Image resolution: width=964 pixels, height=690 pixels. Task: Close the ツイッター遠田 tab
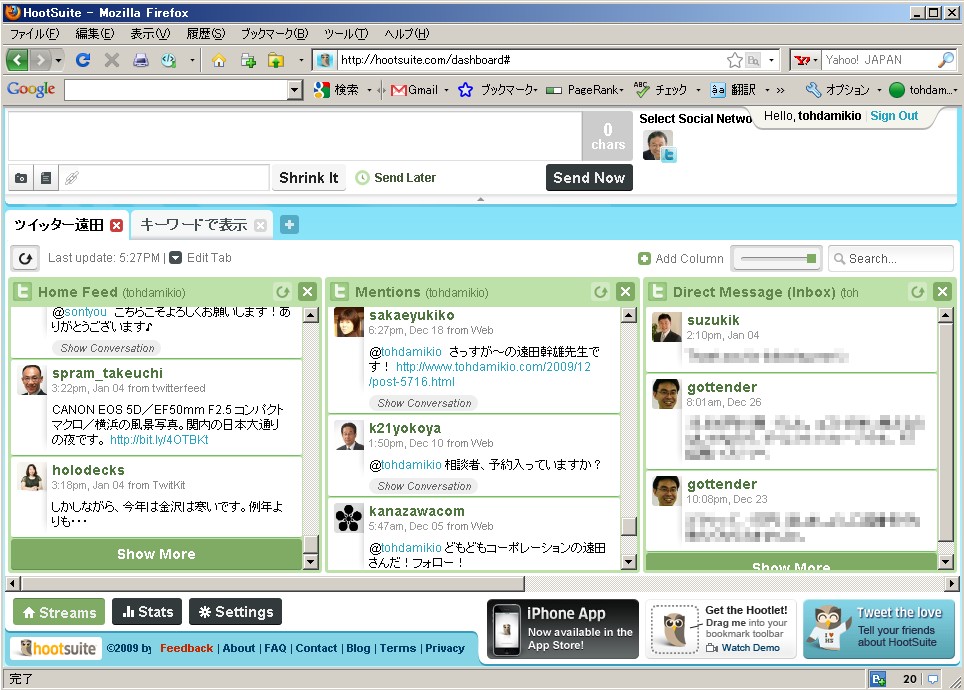(x=116, y=226)
